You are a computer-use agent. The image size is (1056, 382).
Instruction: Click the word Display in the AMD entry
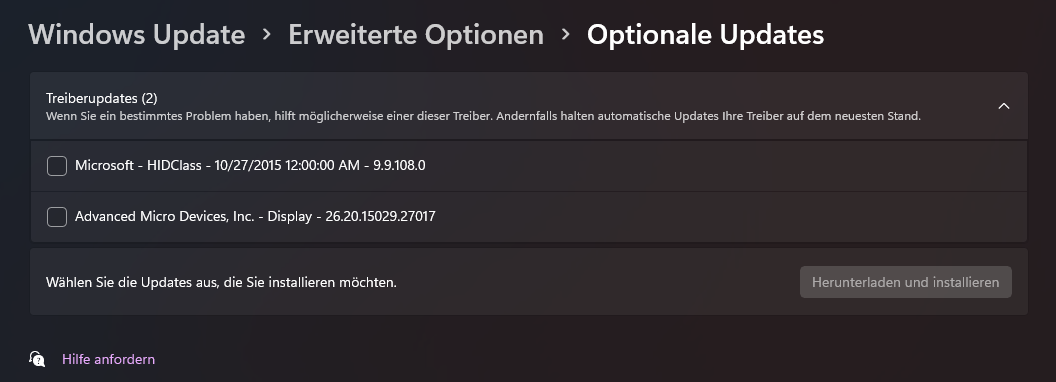(290, 216)
